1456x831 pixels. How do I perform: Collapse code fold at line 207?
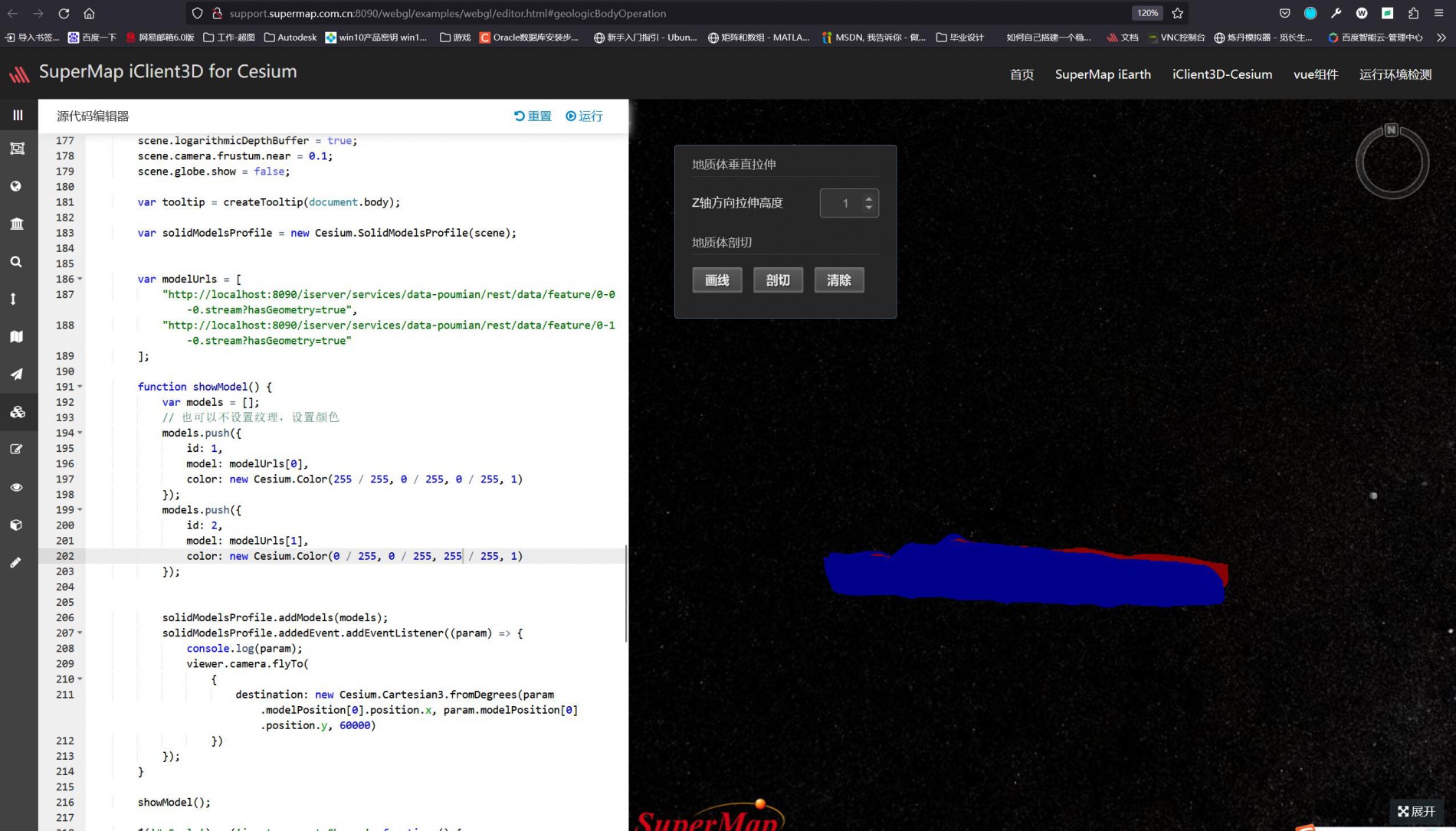click(x=80, y=633)
